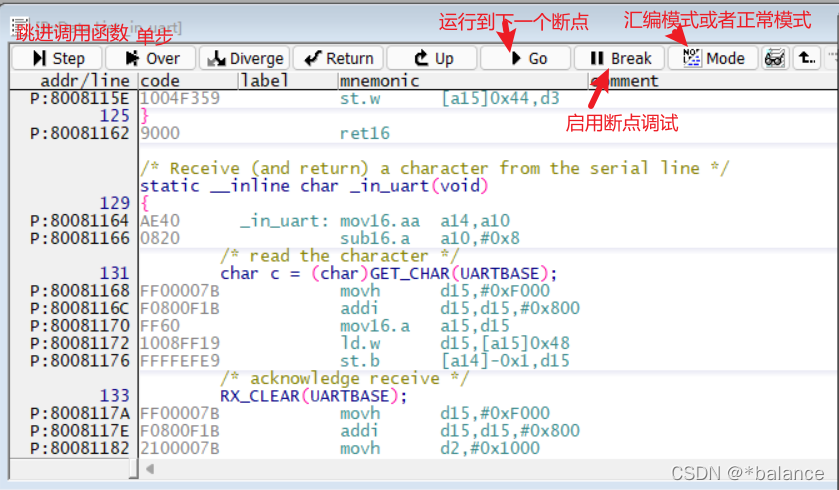The image size is (839, 490).
Task: Click source line number 131
Action: coord(115,273)
